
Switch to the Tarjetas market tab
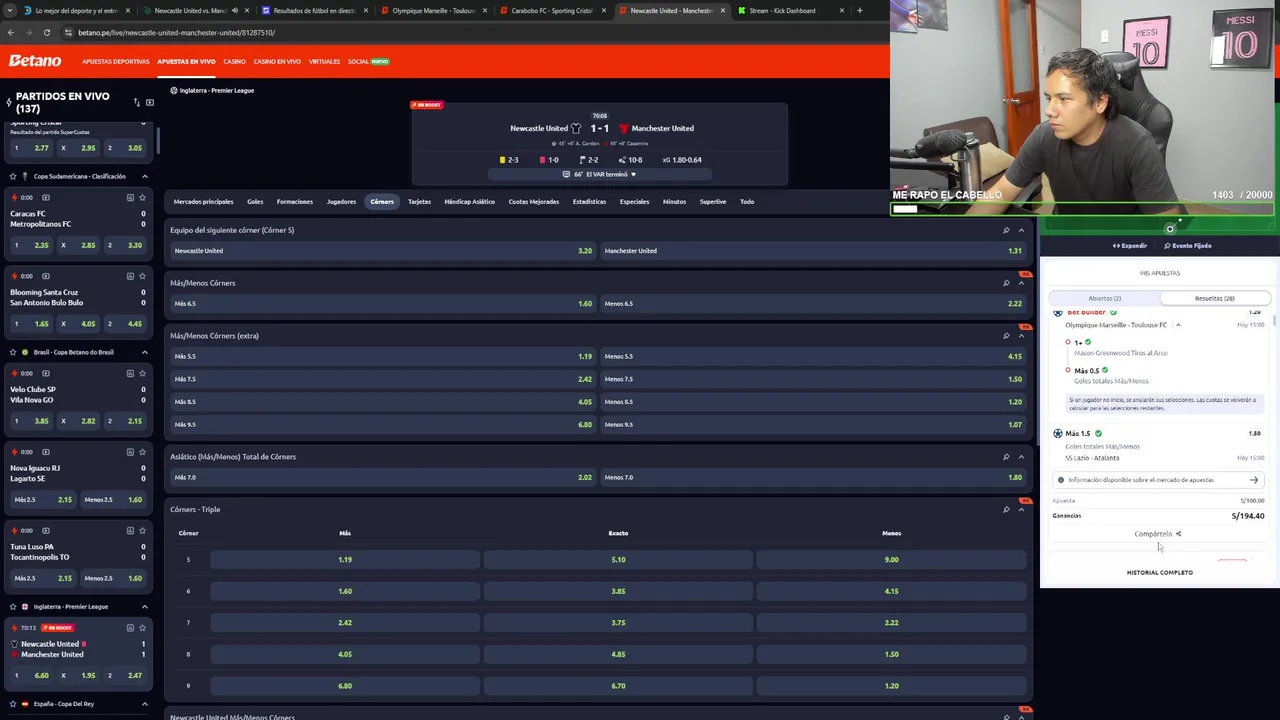point(420,202)
